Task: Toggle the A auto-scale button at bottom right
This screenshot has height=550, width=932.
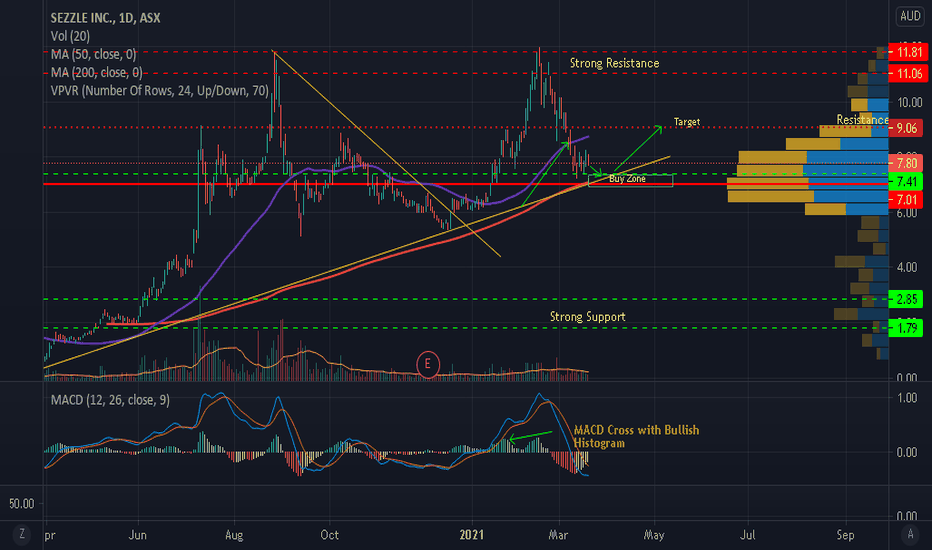Action: 910,534
